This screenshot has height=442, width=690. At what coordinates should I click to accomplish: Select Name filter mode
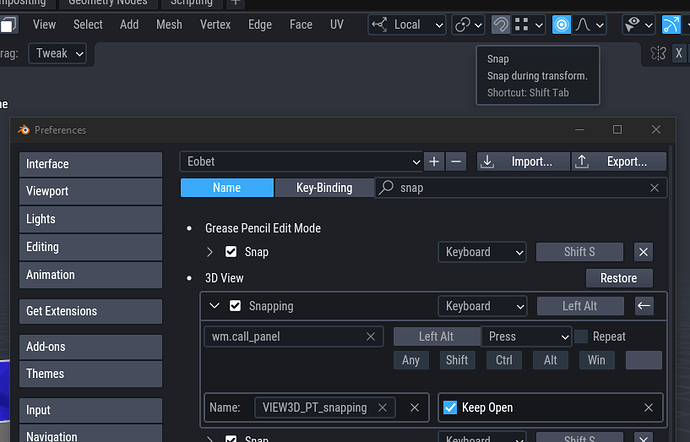tap(227, 188)
